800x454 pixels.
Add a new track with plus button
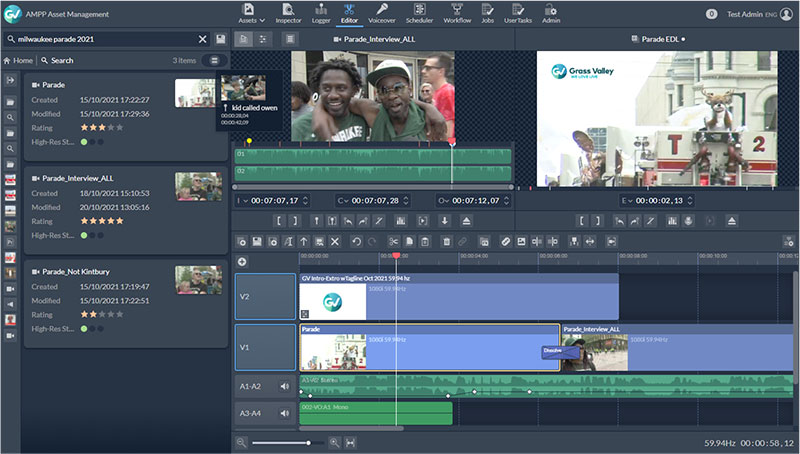(242, 262)
